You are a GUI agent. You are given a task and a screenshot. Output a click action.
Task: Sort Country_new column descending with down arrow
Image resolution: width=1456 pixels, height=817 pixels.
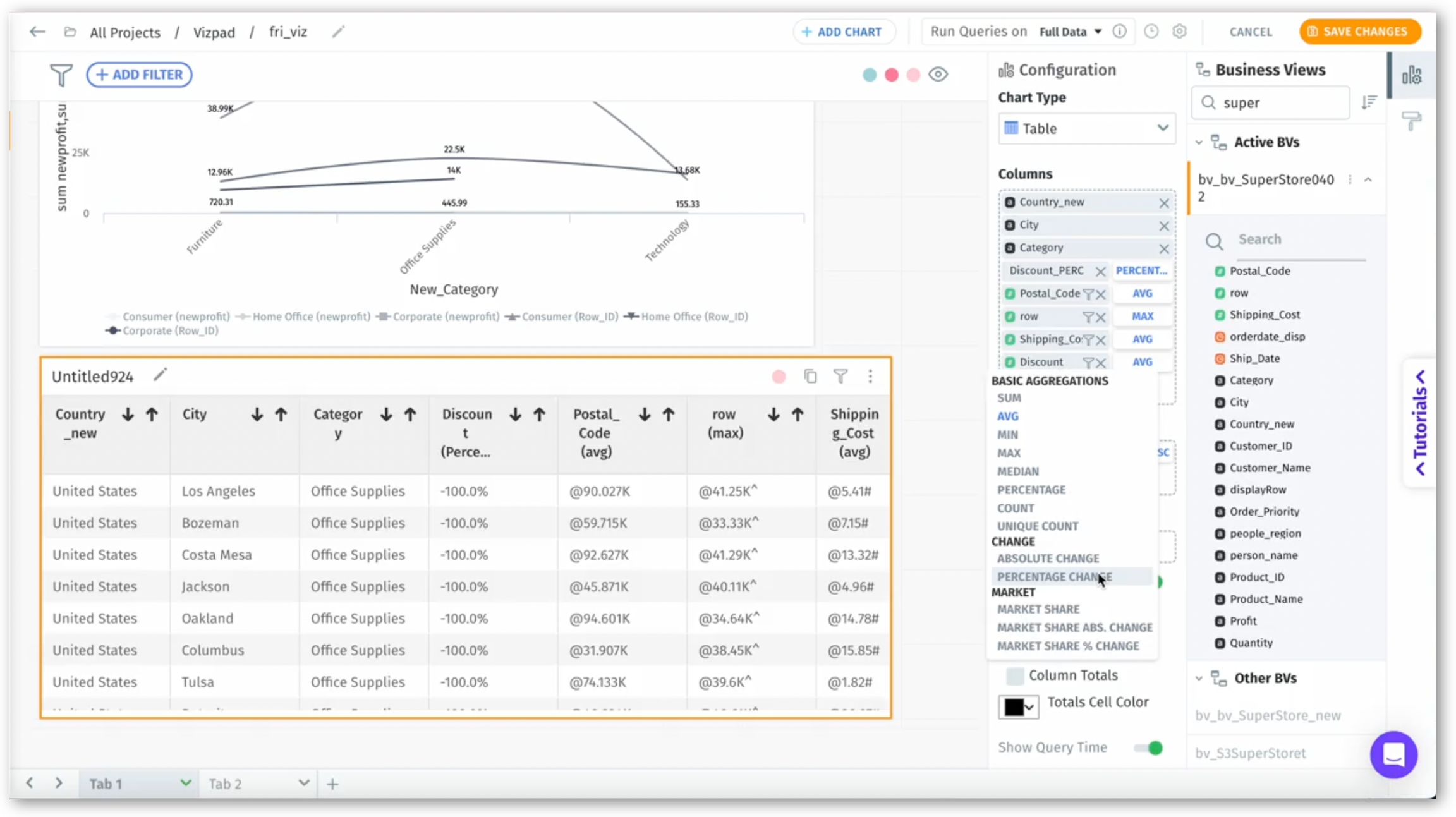(128, 415)
